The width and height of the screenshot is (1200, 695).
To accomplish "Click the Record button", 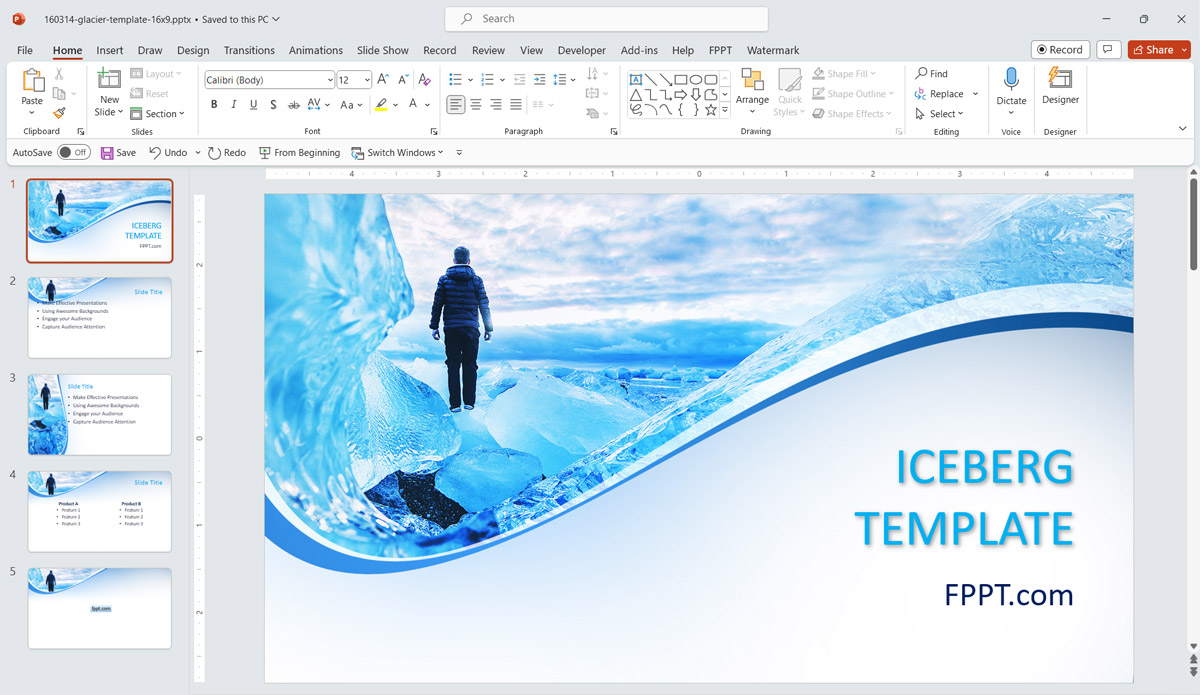I will coord(1060,49).
